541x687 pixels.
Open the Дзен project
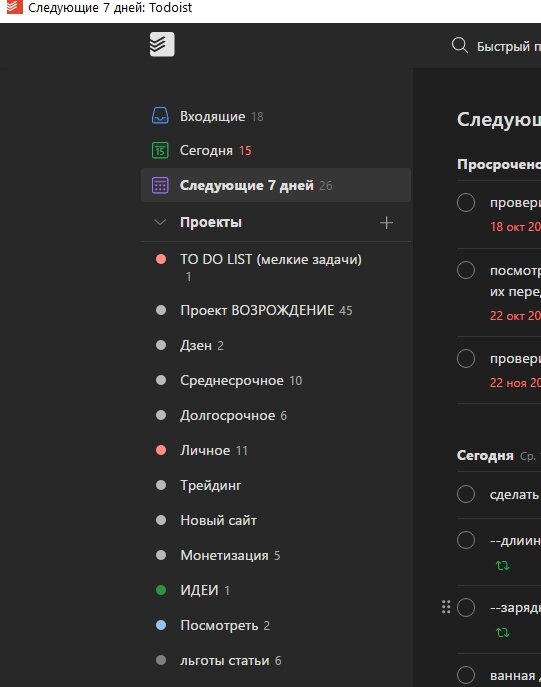276,345
